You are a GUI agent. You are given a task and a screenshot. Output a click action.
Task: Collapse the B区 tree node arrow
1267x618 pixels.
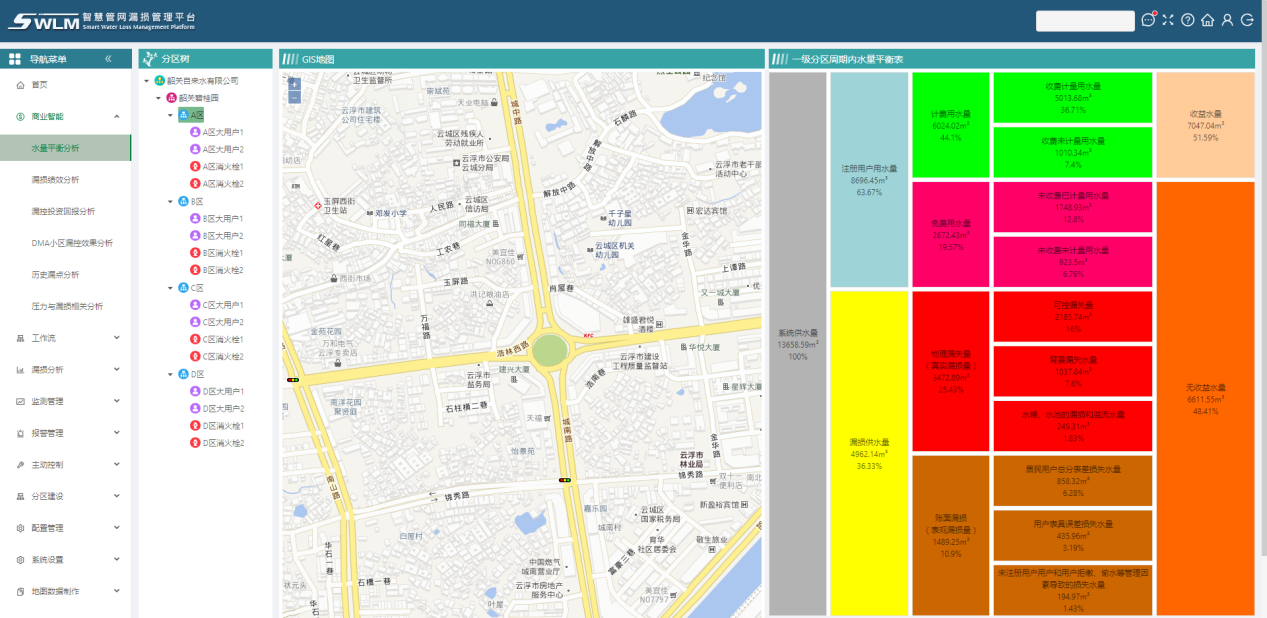point(170,201)
